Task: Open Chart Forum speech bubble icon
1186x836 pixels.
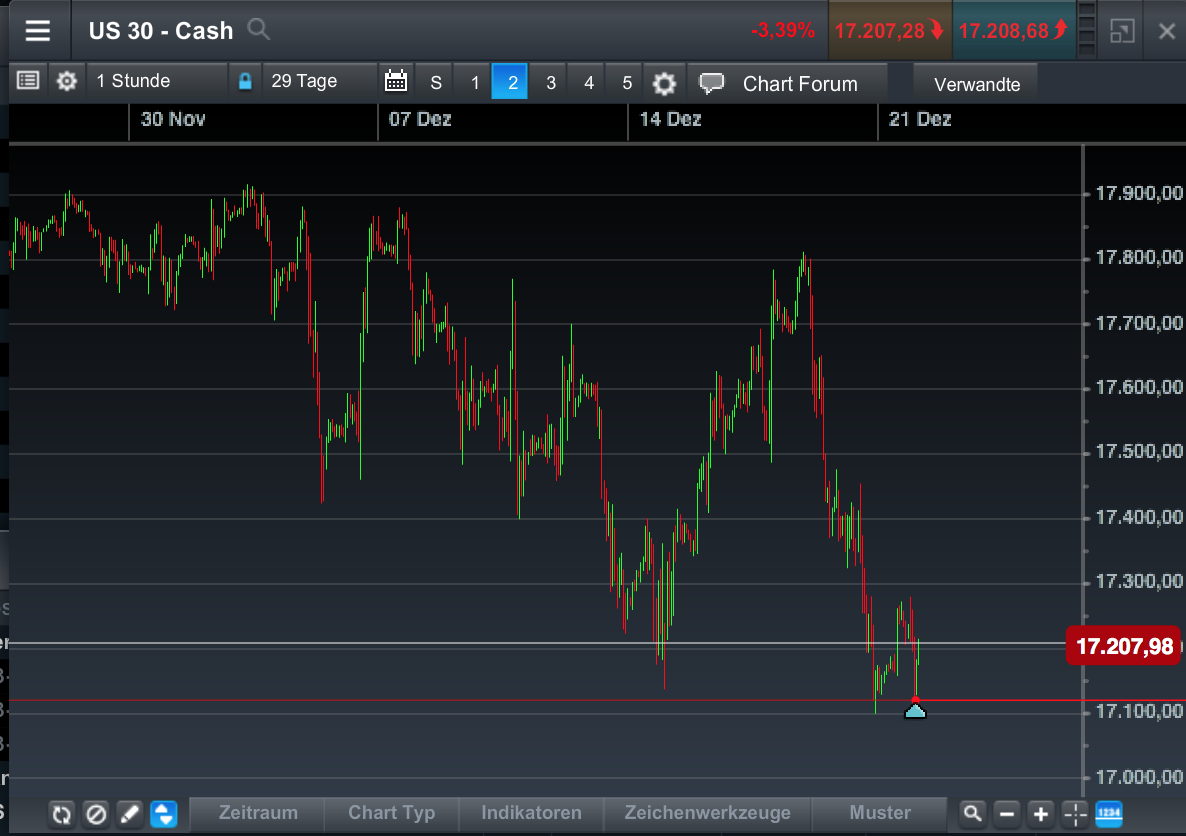Action: point(711,83)
